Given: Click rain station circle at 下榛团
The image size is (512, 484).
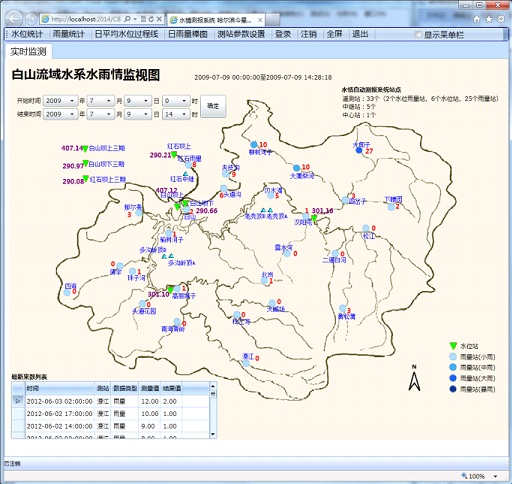Looking at the screenshot, I should point(391,207).
